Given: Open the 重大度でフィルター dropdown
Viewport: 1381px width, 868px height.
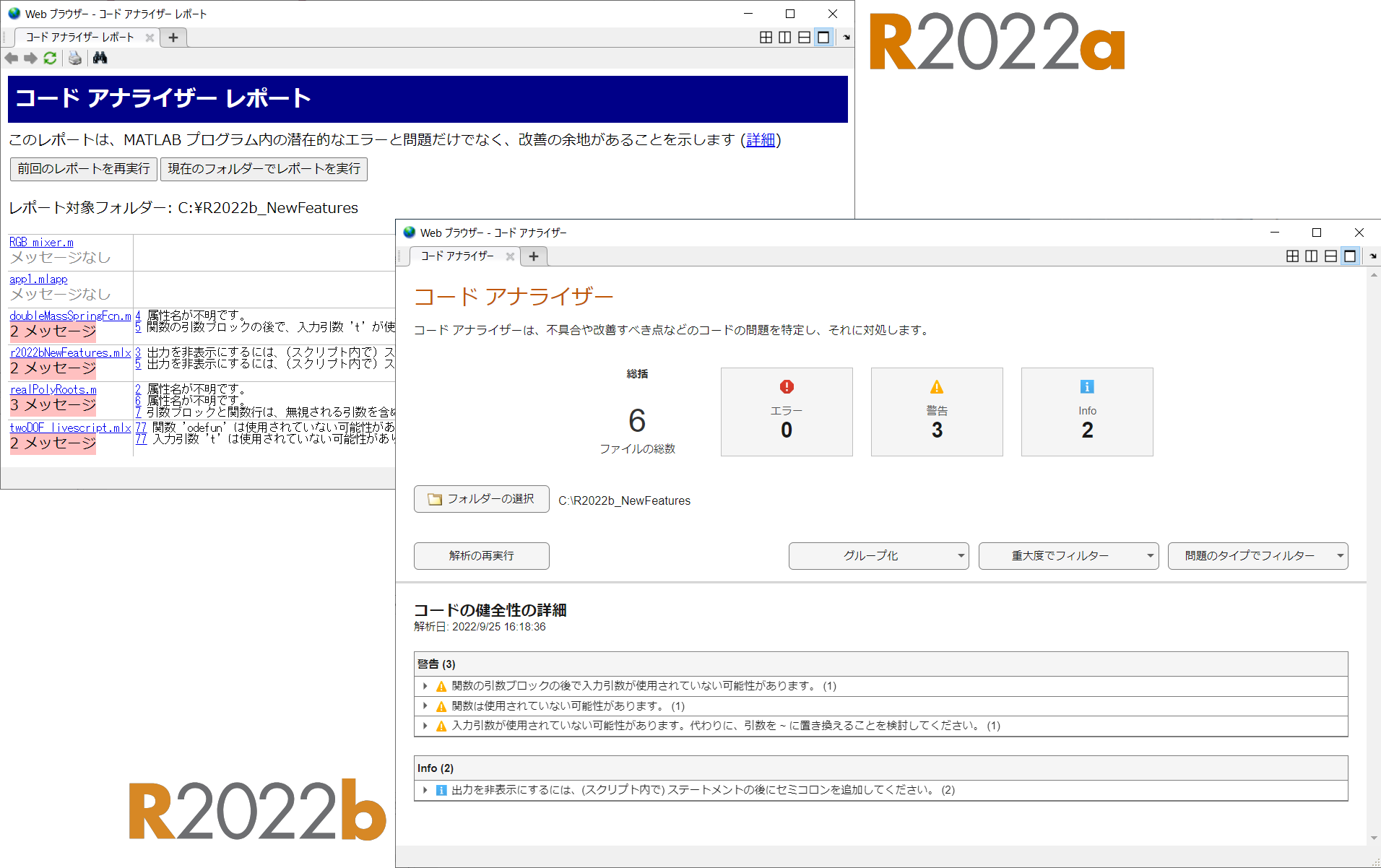Looking at the screenshot, I should pyautogui.click(x=1068, y=556).
